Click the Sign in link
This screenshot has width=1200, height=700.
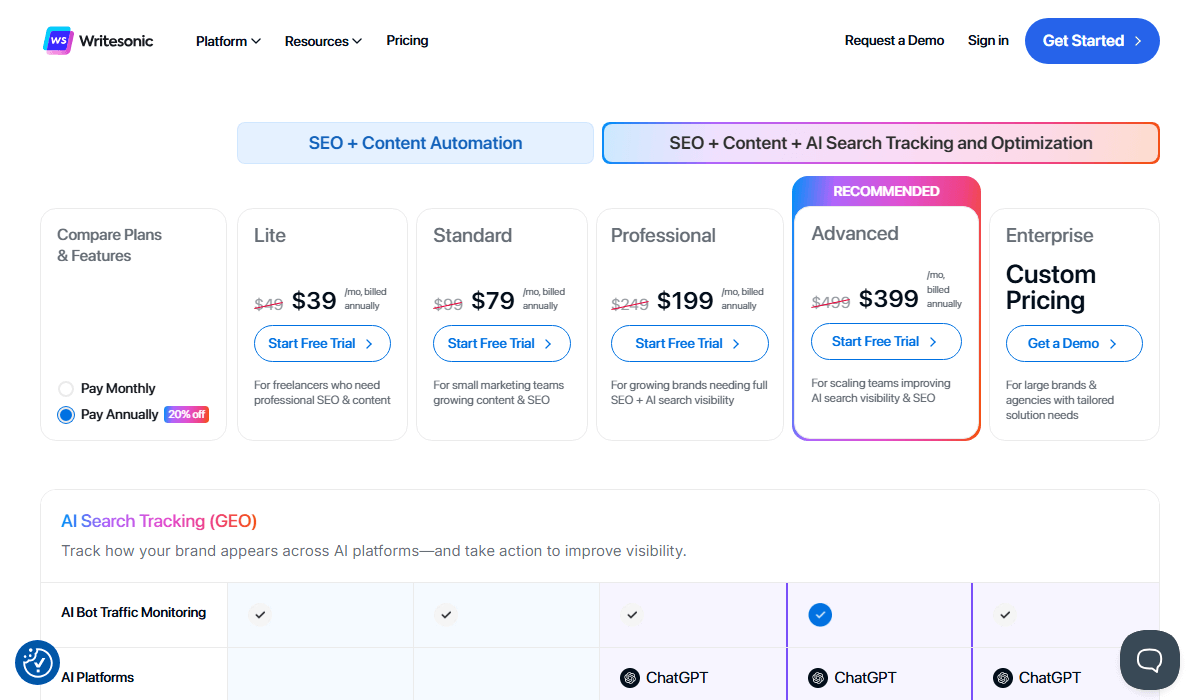(988, 41)
